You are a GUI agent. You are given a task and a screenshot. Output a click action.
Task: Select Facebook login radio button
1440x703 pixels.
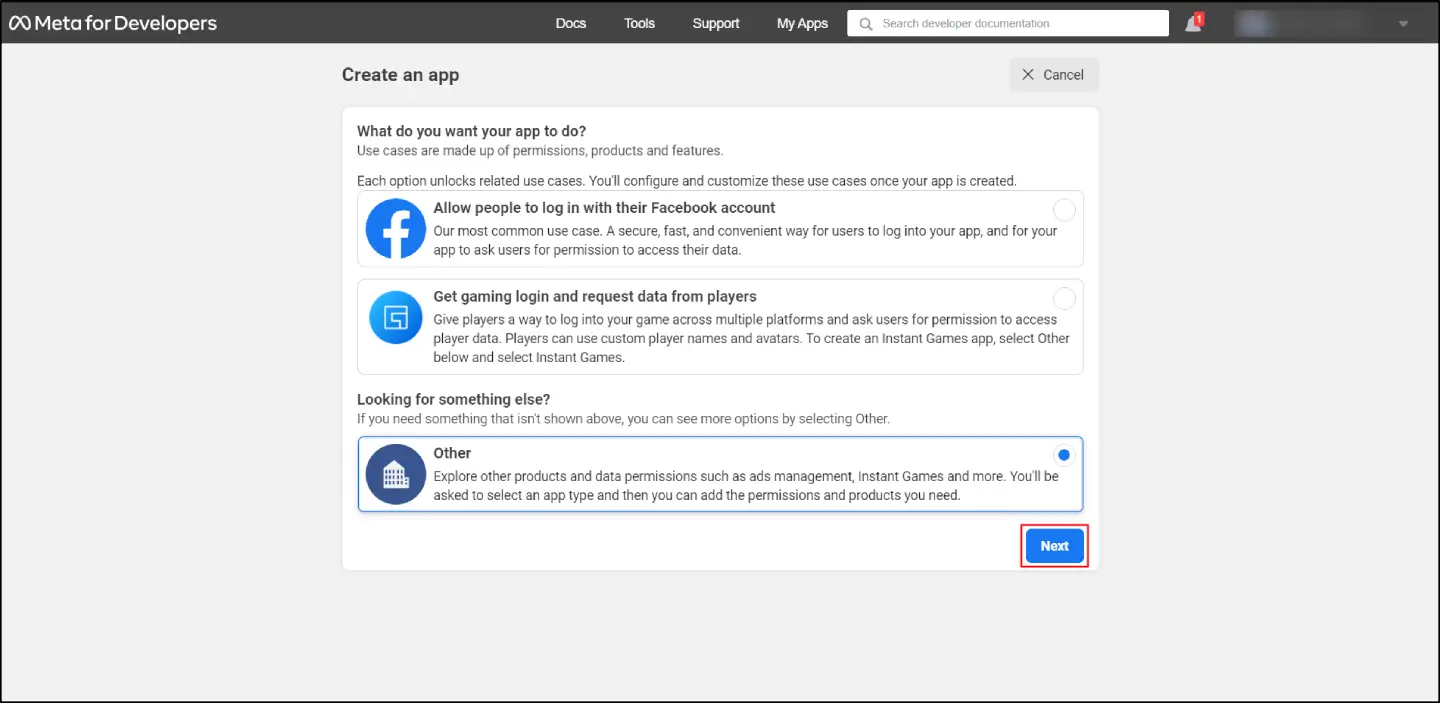pos(1064,210)
